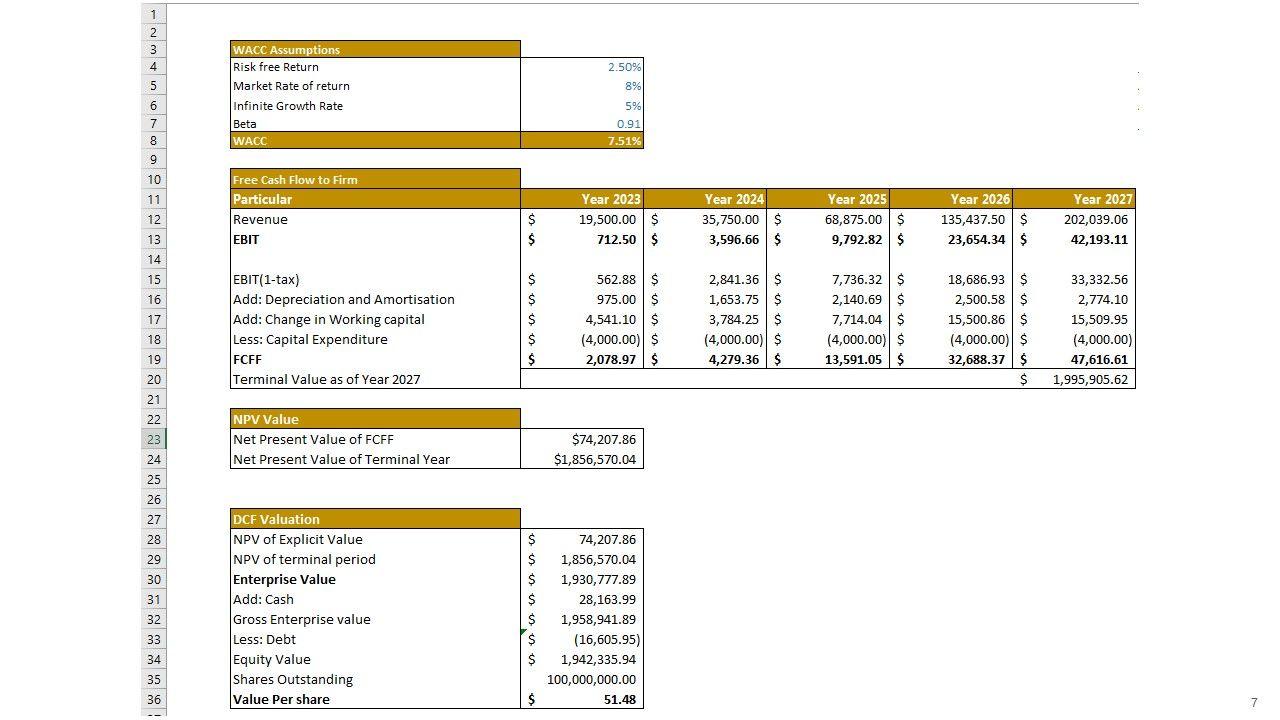Select the Beta value 0.91
The image size is (1280, 720).
(582, 124)
